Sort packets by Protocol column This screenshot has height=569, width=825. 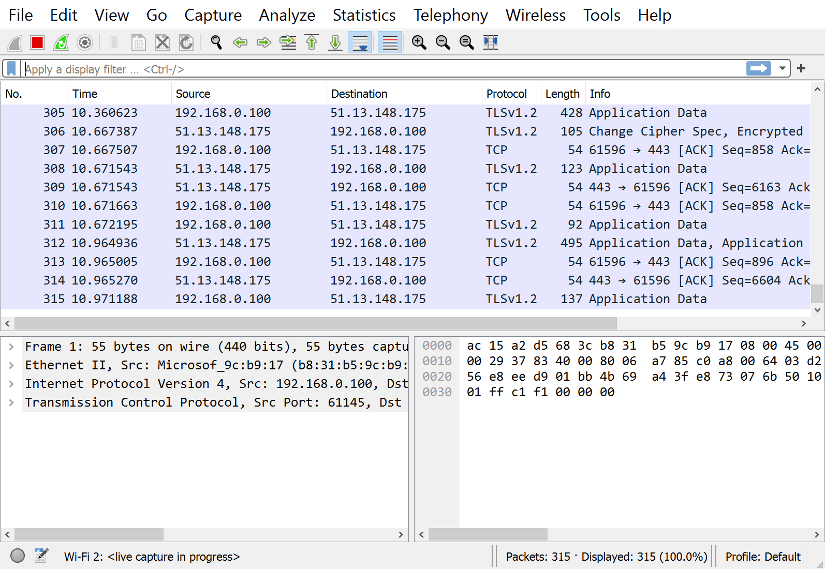click(512, 94)
